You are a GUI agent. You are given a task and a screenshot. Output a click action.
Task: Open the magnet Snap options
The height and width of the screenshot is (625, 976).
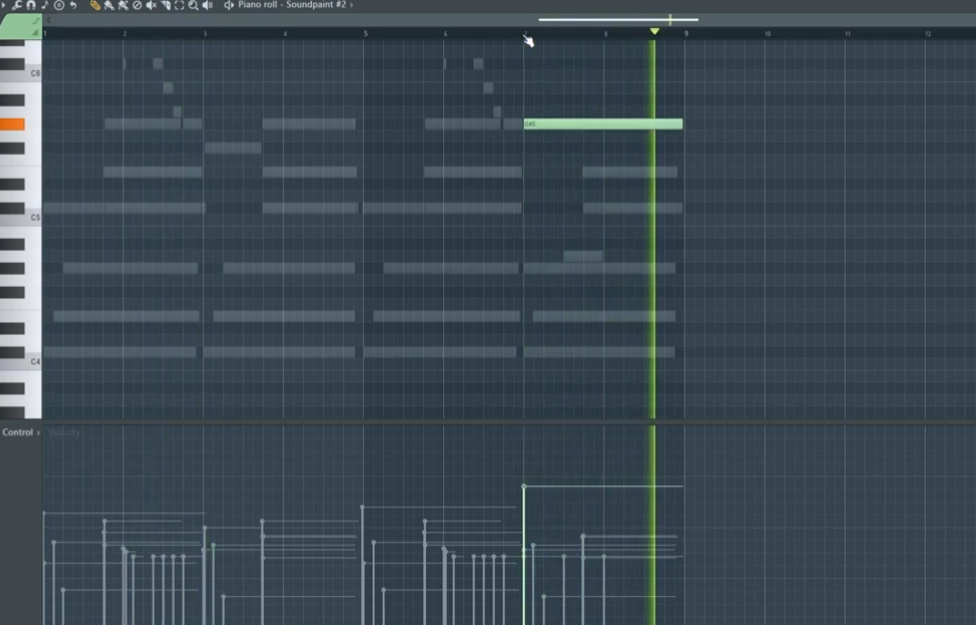31,5
